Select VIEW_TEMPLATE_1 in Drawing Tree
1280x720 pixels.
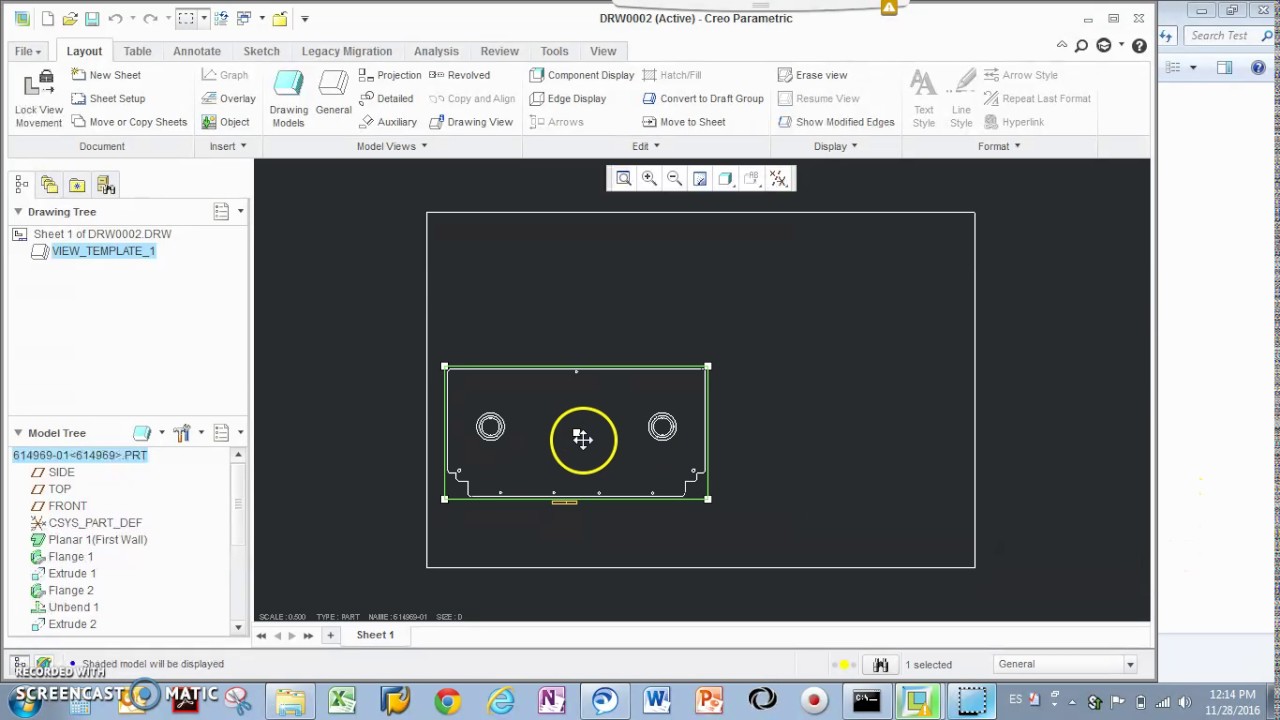click(x=103, y=251)
